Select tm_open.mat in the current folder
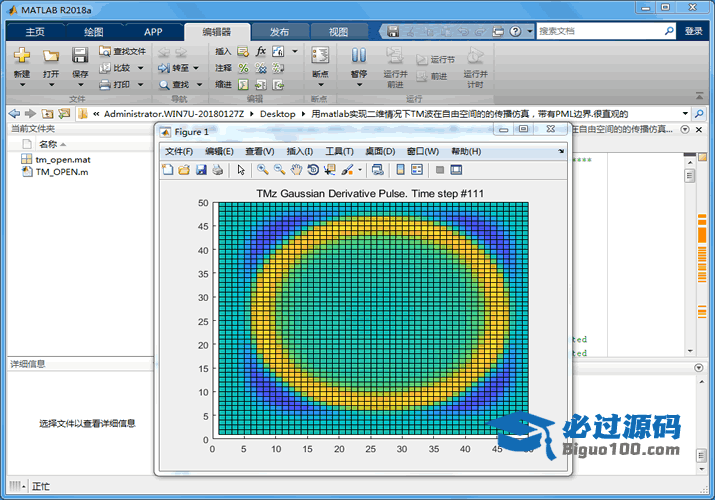 click(63, 160)
